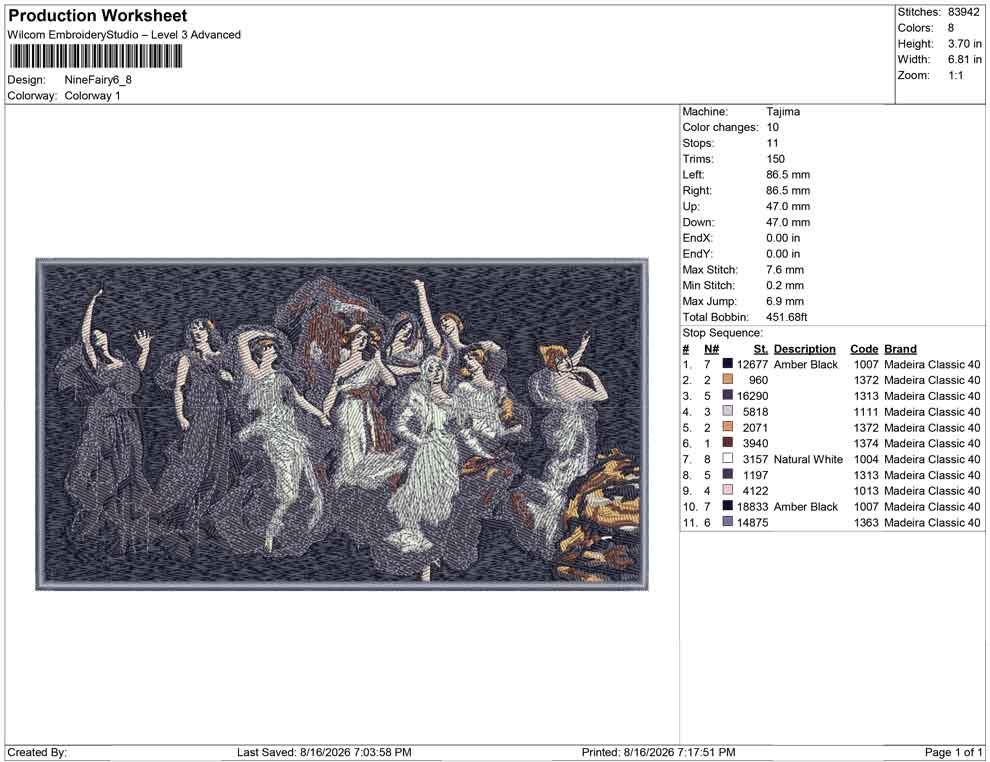The image size is (990, 762).
Task: Click the Brand column header
Action: coord(900,348)
